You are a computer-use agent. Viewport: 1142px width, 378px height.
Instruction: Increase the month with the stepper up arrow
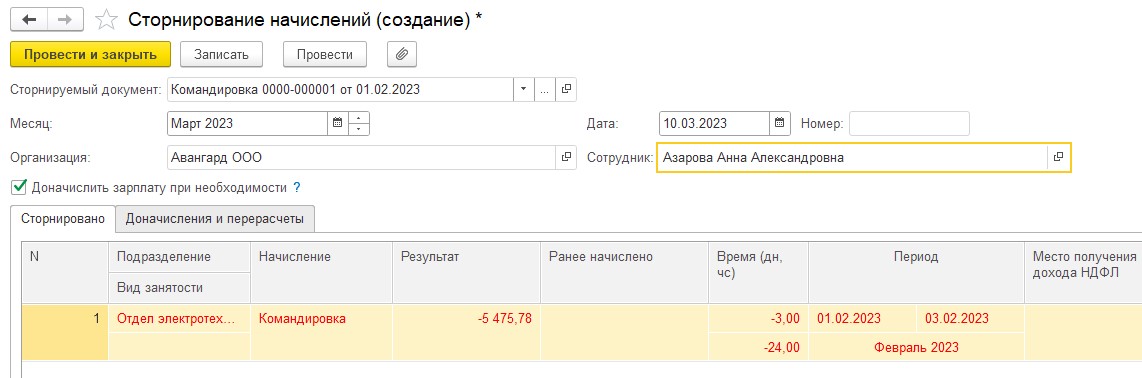pos(359,118)
